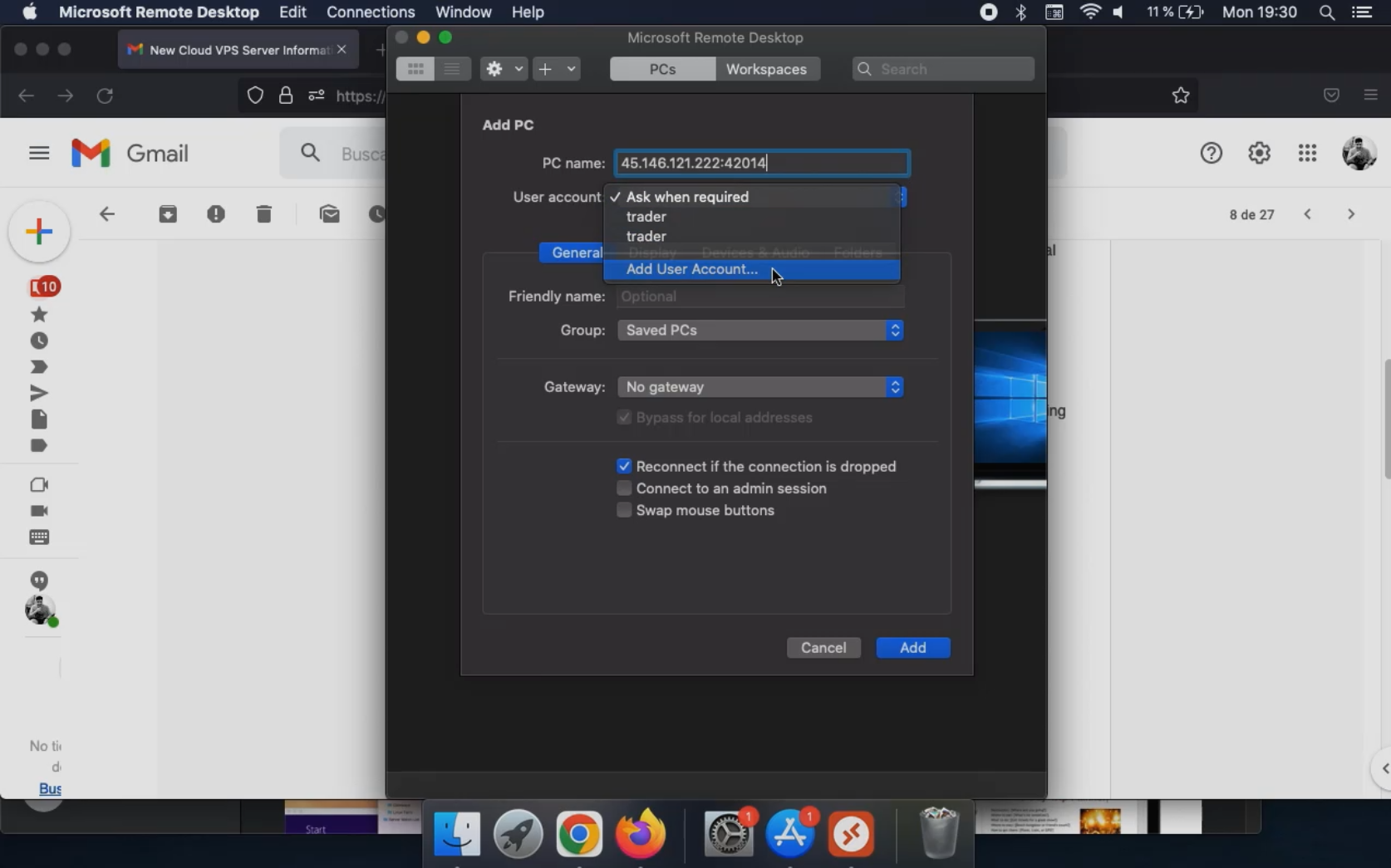Launch Firefox from the dock
This screenshot has width=1391, height=868.
click(x=639, y=835)
